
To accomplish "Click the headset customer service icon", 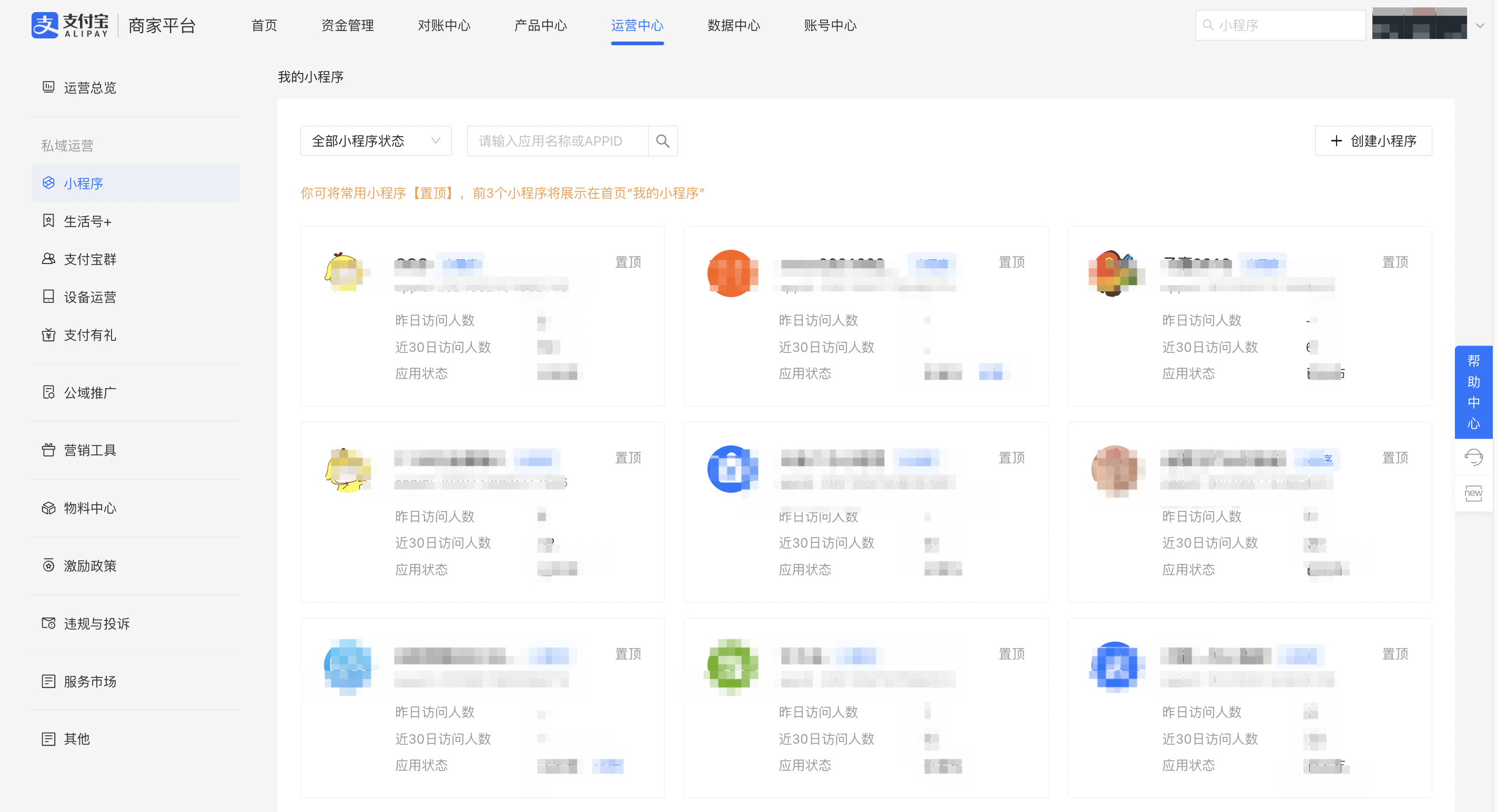I will click(1473, 457).
